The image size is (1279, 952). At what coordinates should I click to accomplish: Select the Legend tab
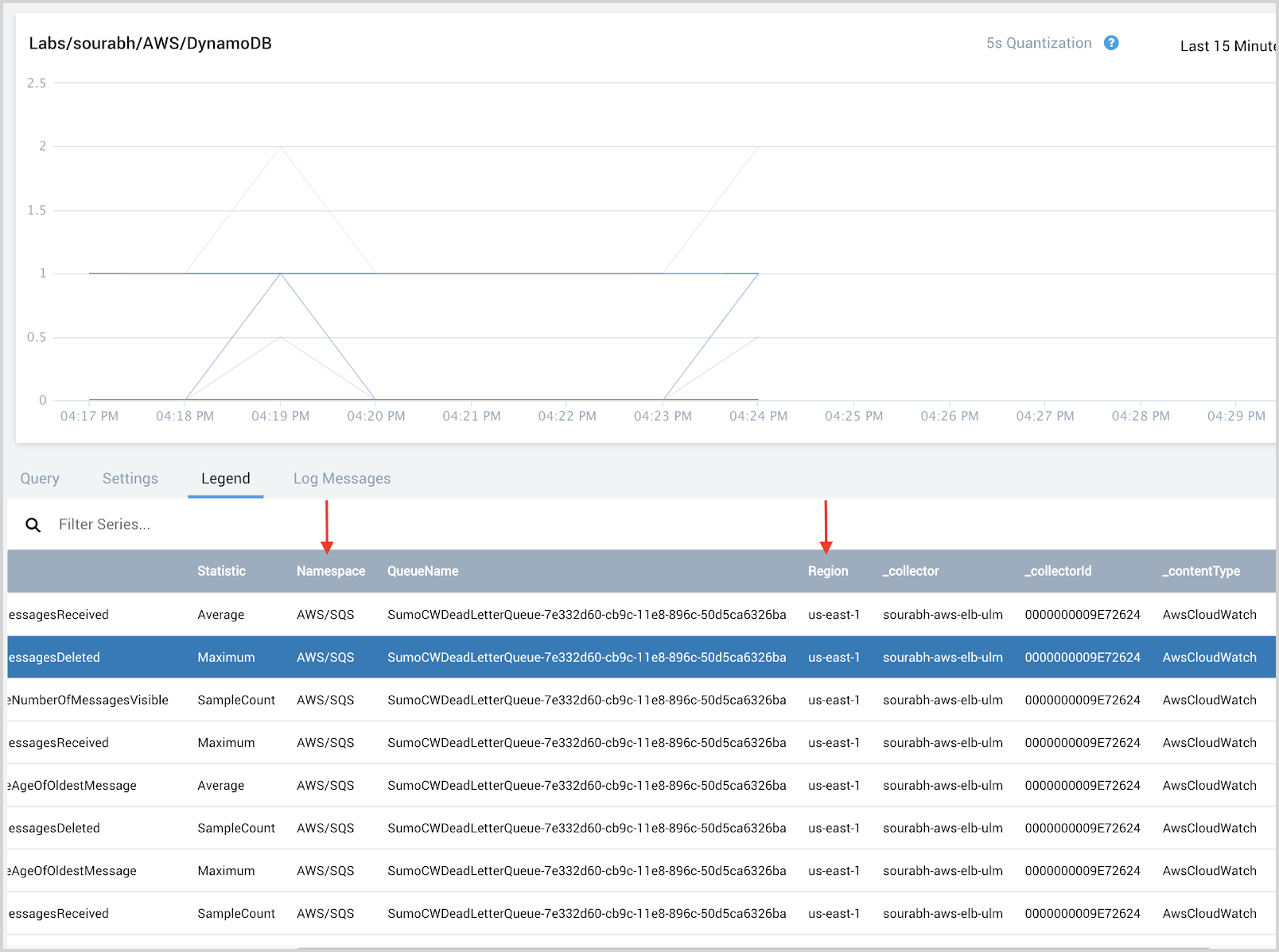pos(225,479)
